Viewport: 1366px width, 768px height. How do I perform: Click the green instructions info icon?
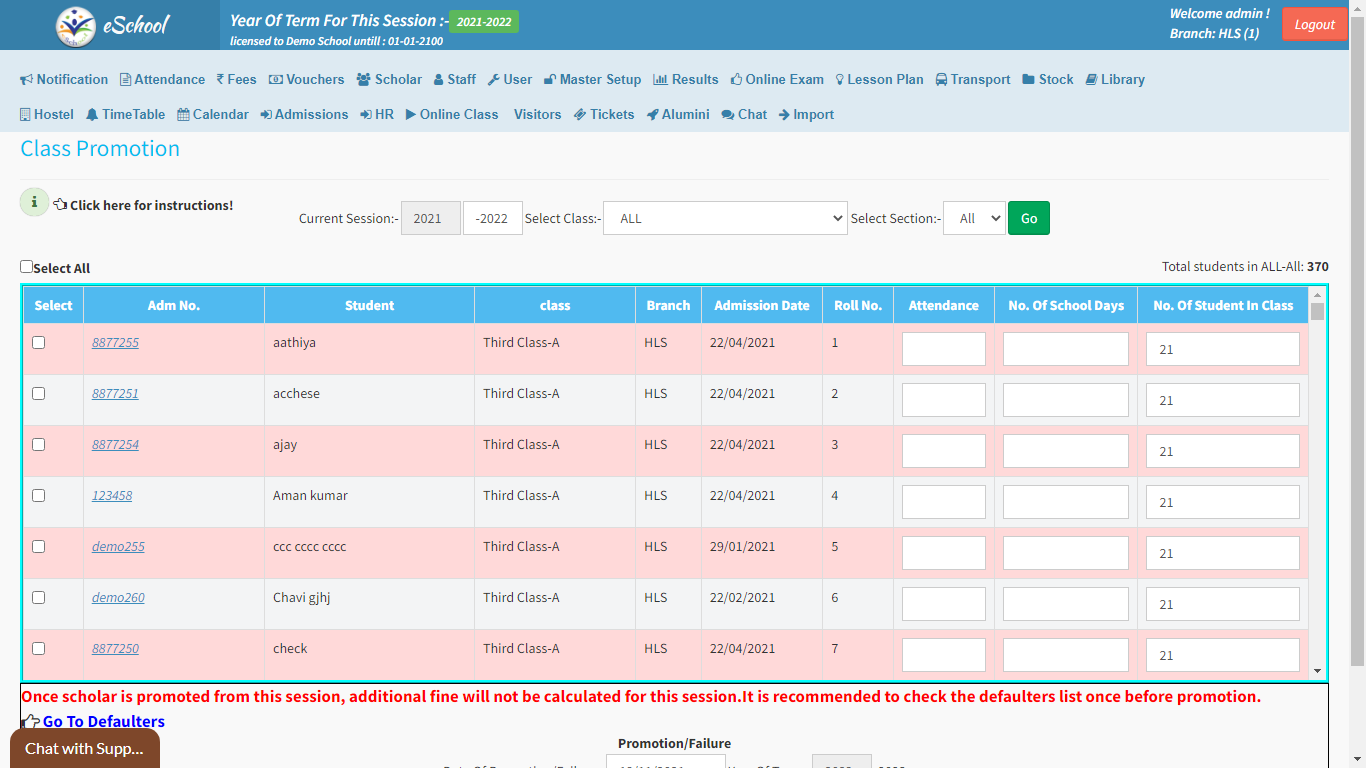tap(34, 202)
